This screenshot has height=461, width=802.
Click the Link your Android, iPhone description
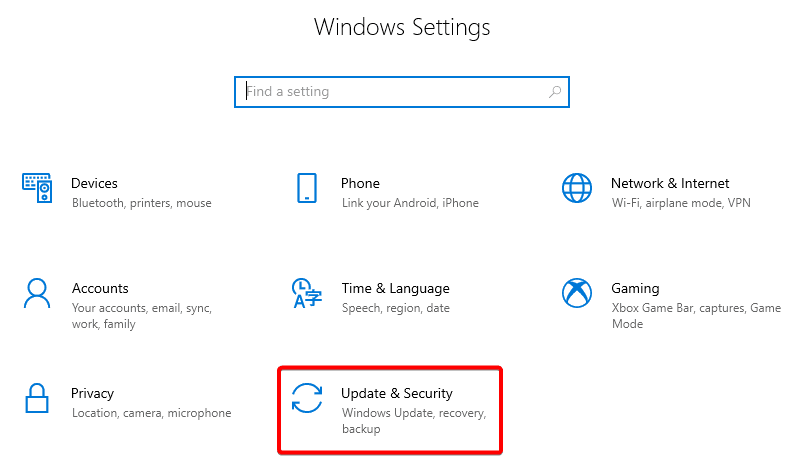[x=410, y=203]
